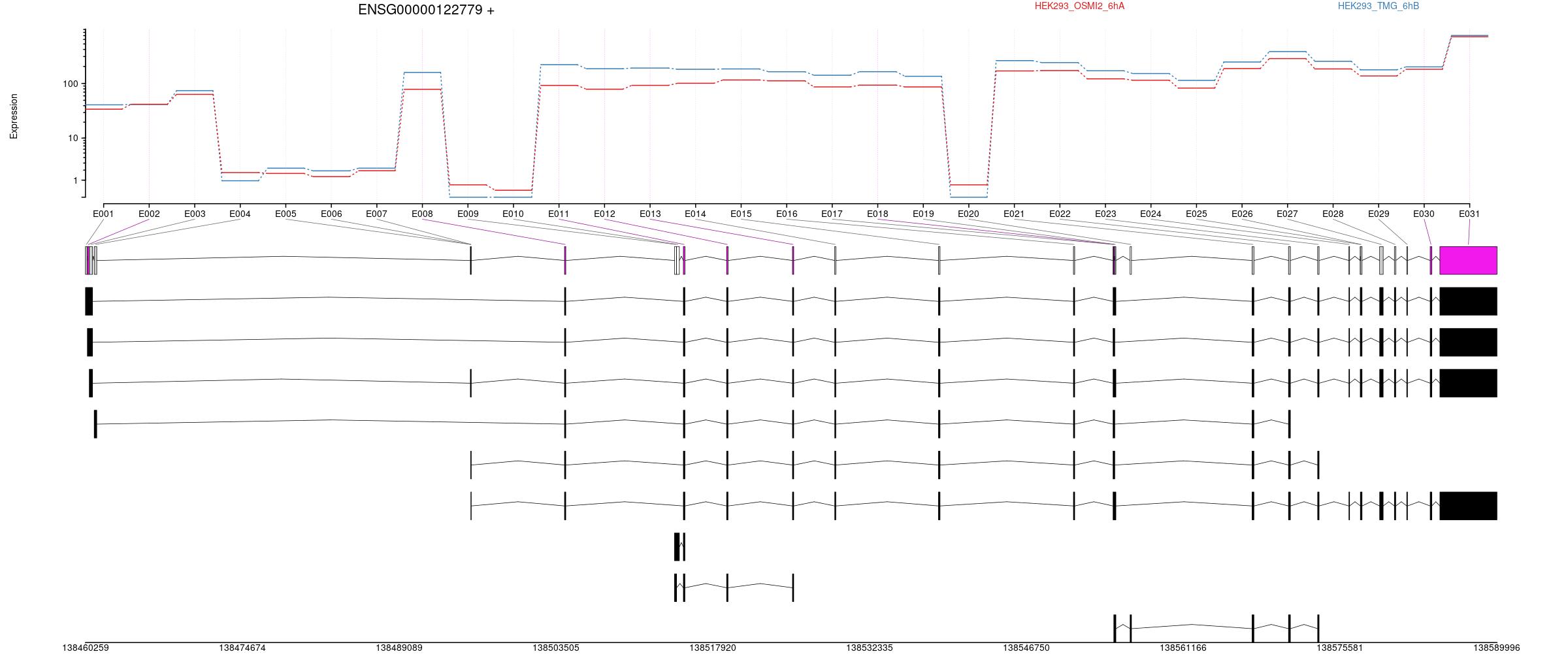Click exon label E017
The width and height of the screenshot is (1568, 660).
pyautogui.click(x=832, y=214)
